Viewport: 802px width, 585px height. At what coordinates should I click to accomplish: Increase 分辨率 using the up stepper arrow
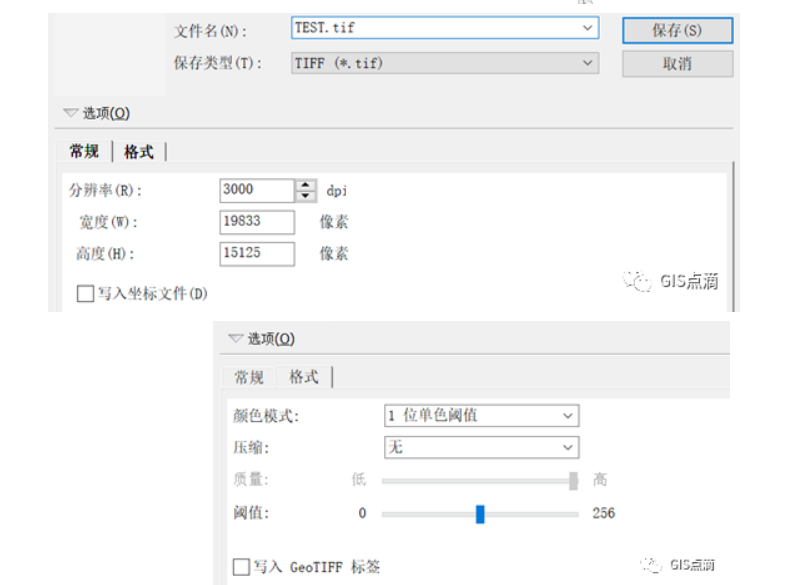click(x=305, y=184)
